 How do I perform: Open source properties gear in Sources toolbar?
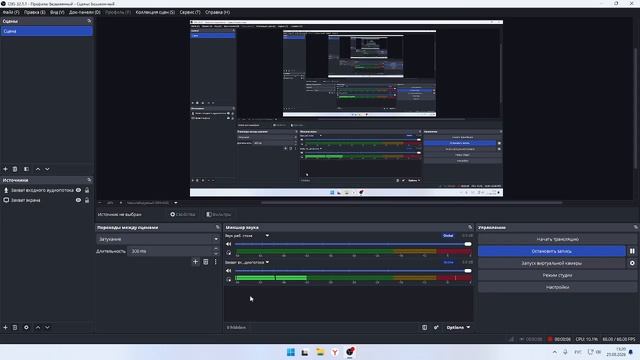tap(26, 327)
